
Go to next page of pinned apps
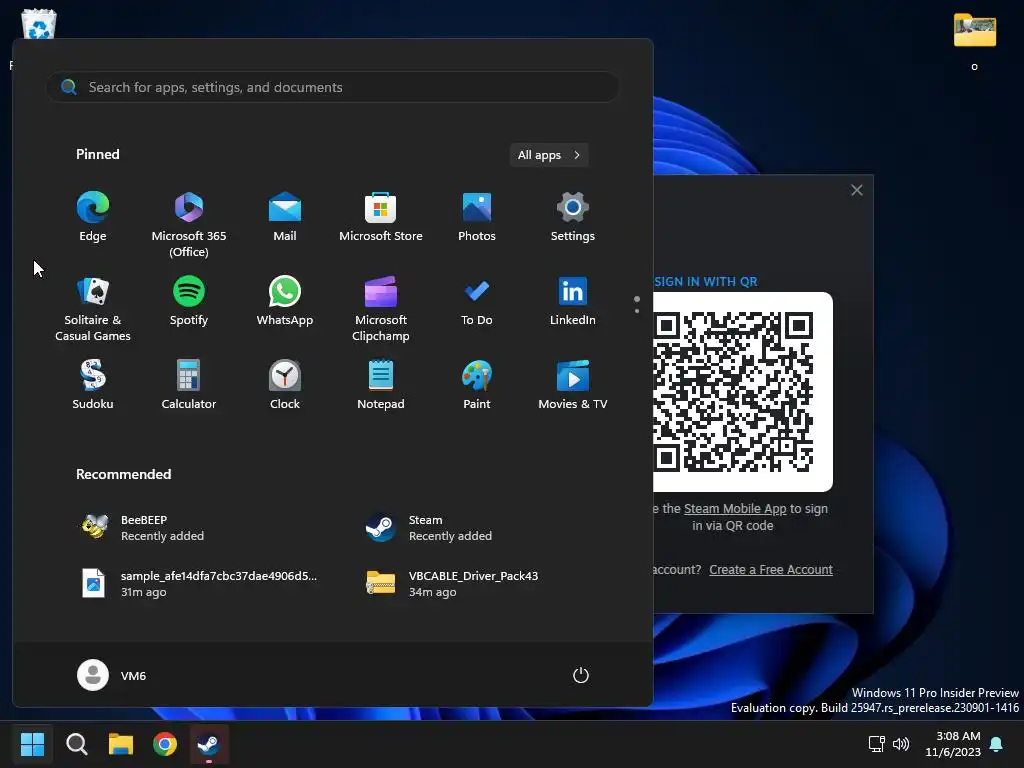[x=637, y=311]
